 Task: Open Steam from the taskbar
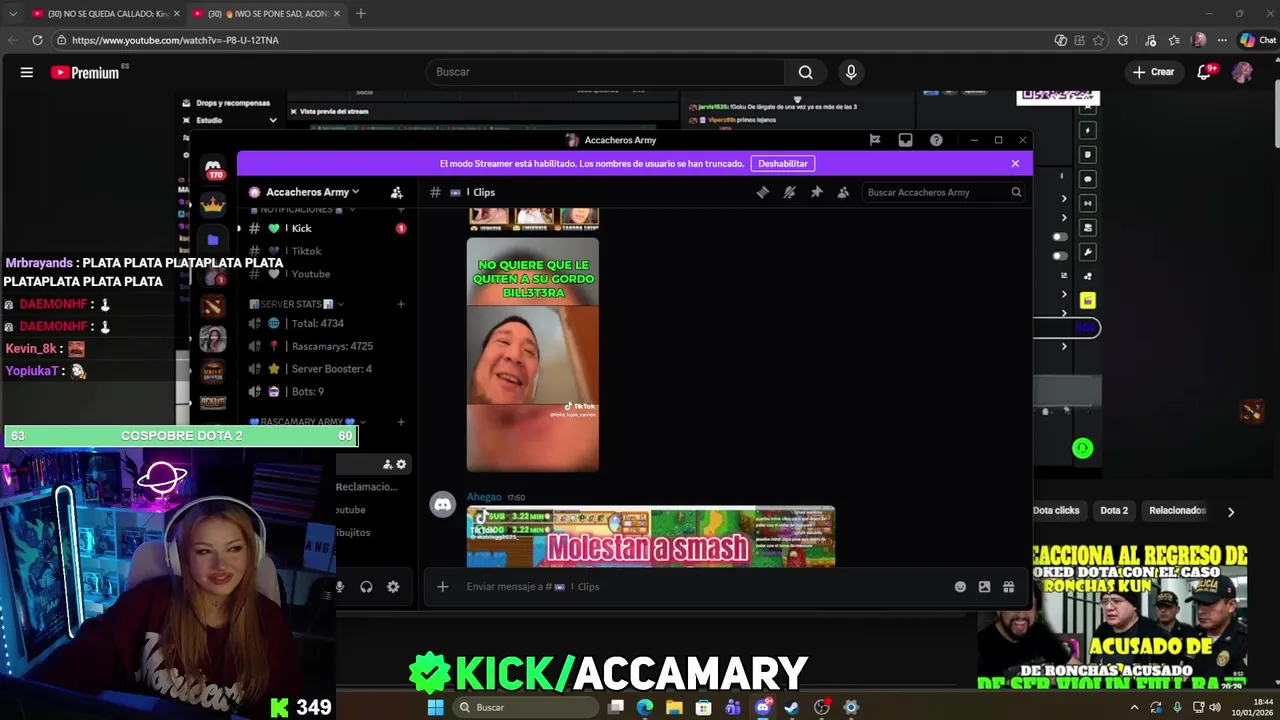click(x=792, y=707)
